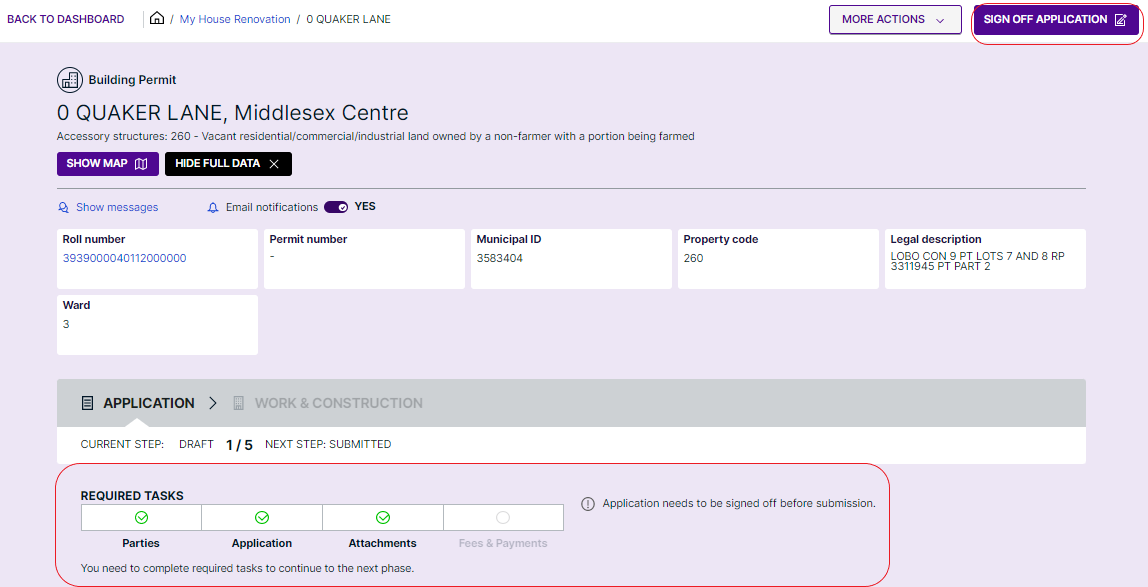Viewport: 1148px width, 587px height.
Task: Select the Application tab
Action: (x=148, y=402)
